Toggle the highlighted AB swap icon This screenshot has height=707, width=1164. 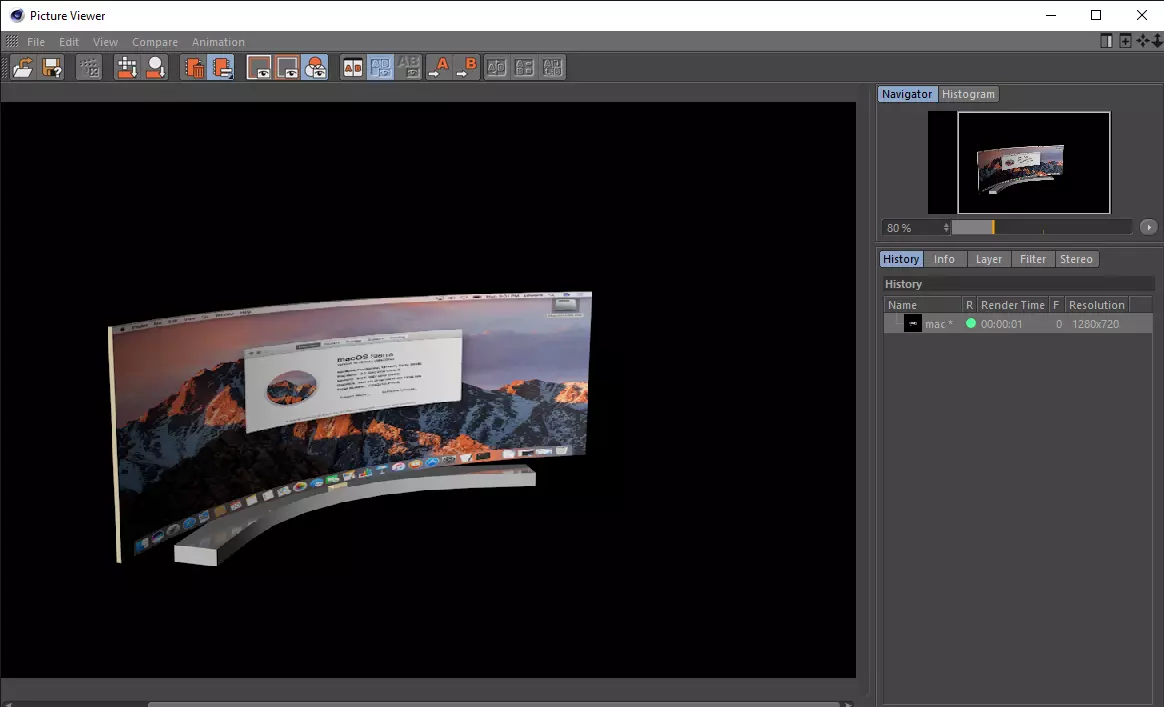(380, 68)
